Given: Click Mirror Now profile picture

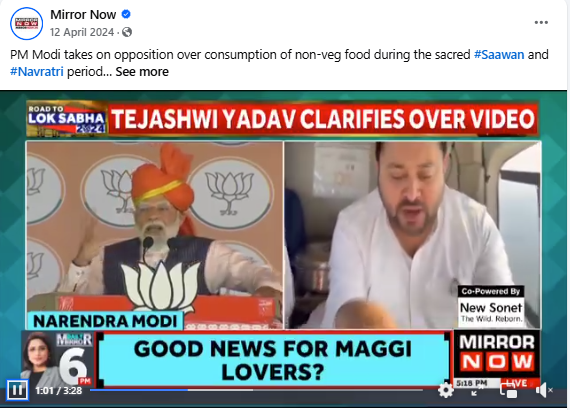Looking at the screenshot, I should point(26,23).
